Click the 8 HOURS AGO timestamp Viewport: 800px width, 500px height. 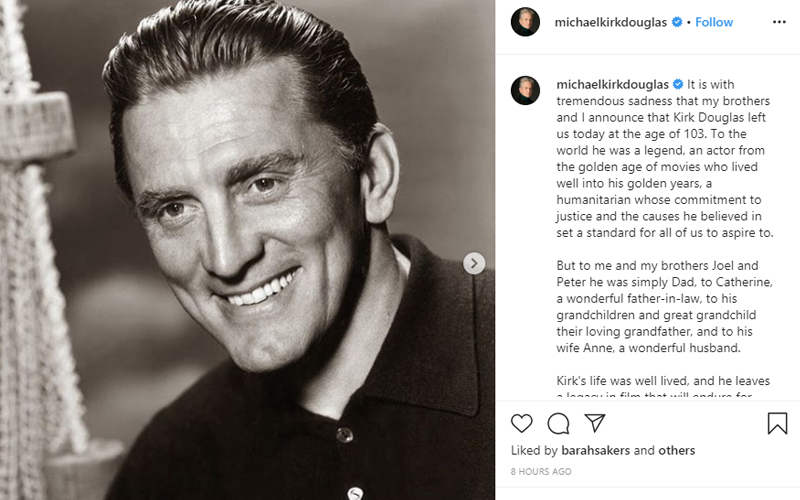tap(541, 471)
